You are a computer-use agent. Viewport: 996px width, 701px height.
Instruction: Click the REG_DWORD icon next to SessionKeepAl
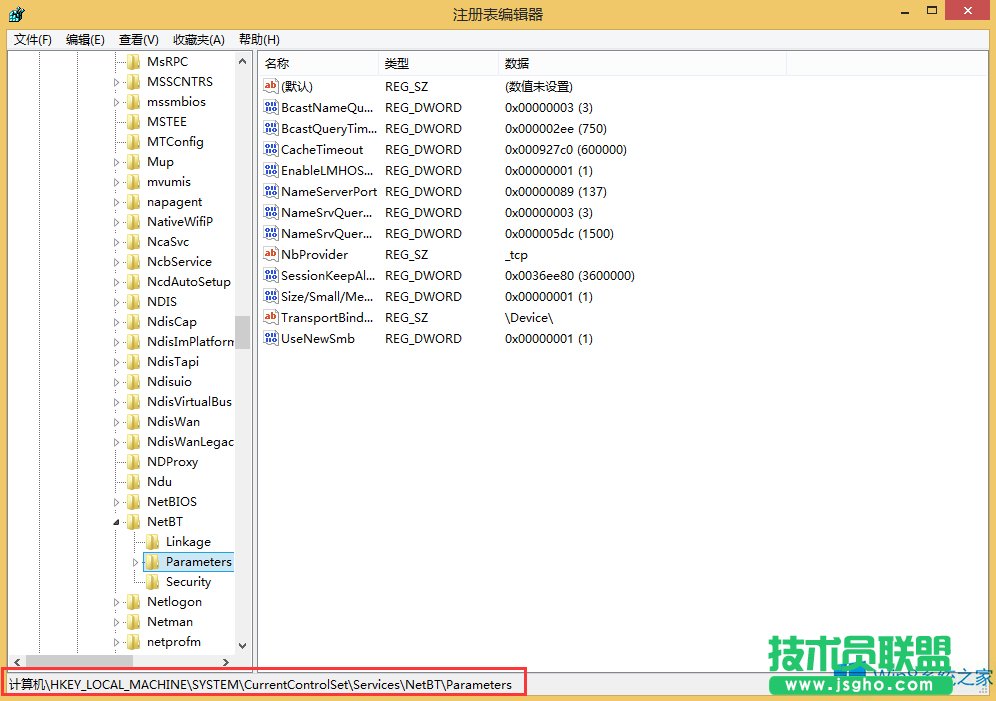(x=269, y=275)
